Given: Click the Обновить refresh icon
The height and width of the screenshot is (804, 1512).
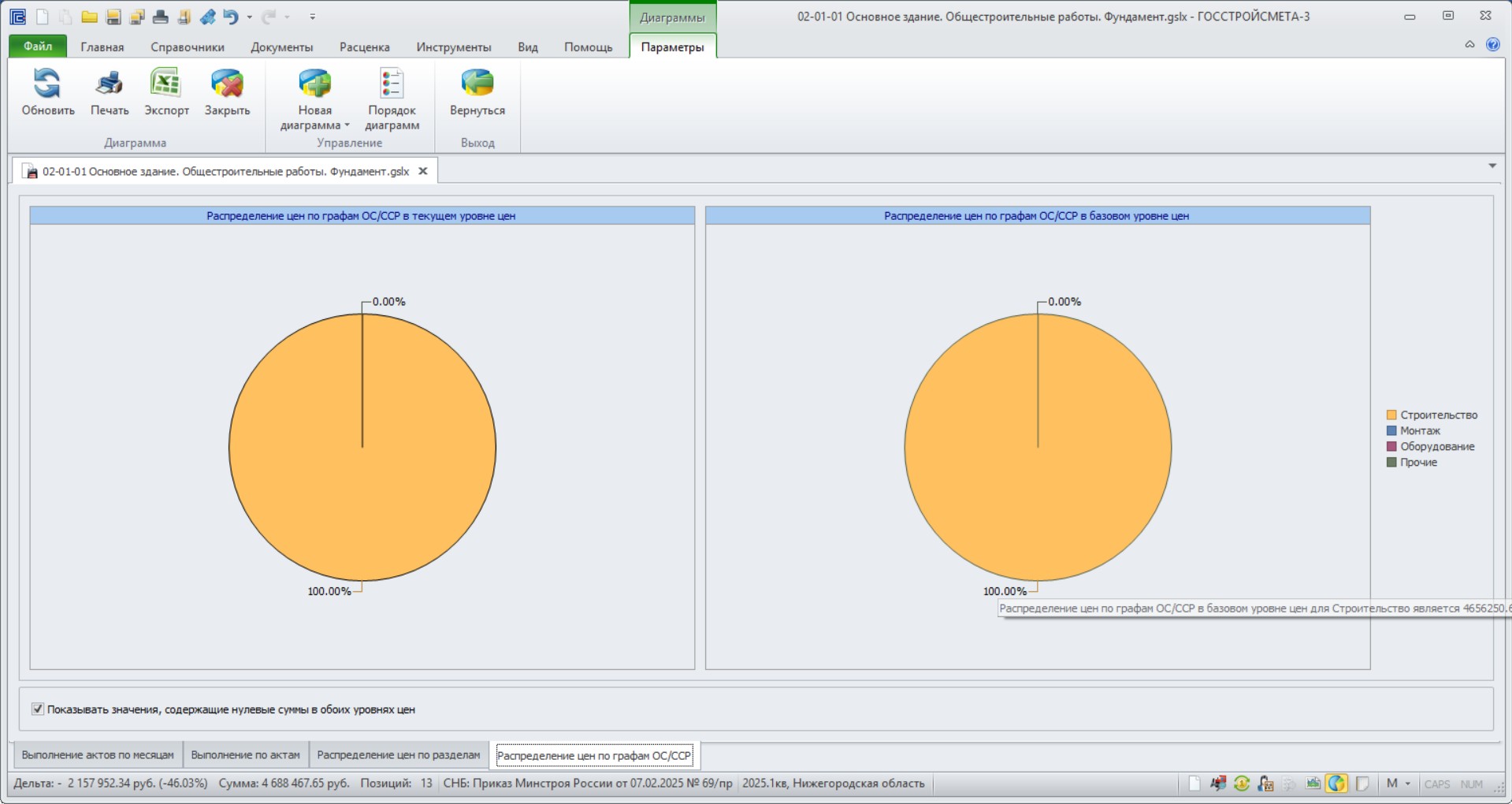Looking at the screenshot, I should coord(47,84).
